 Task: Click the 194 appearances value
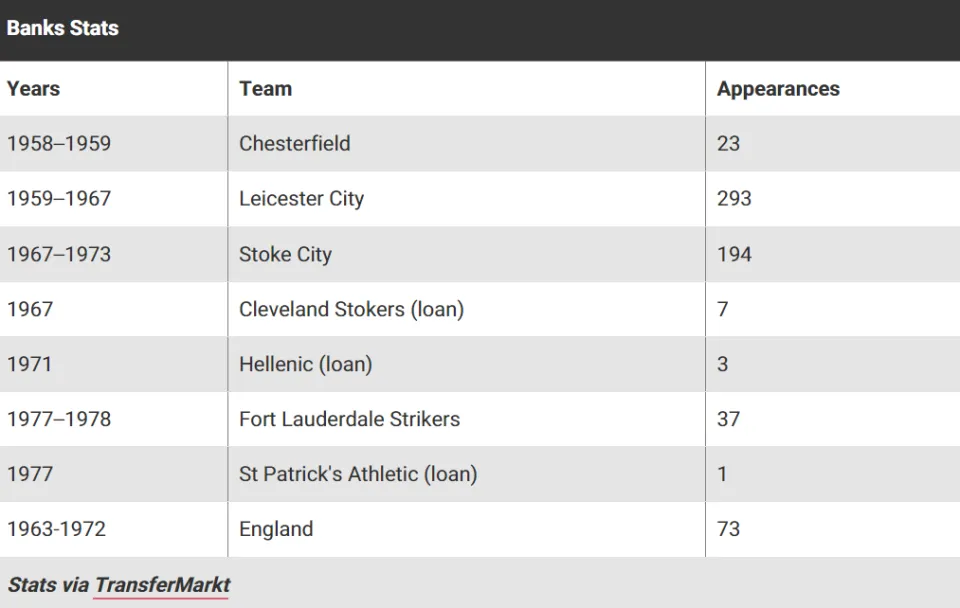coord(734,254)
